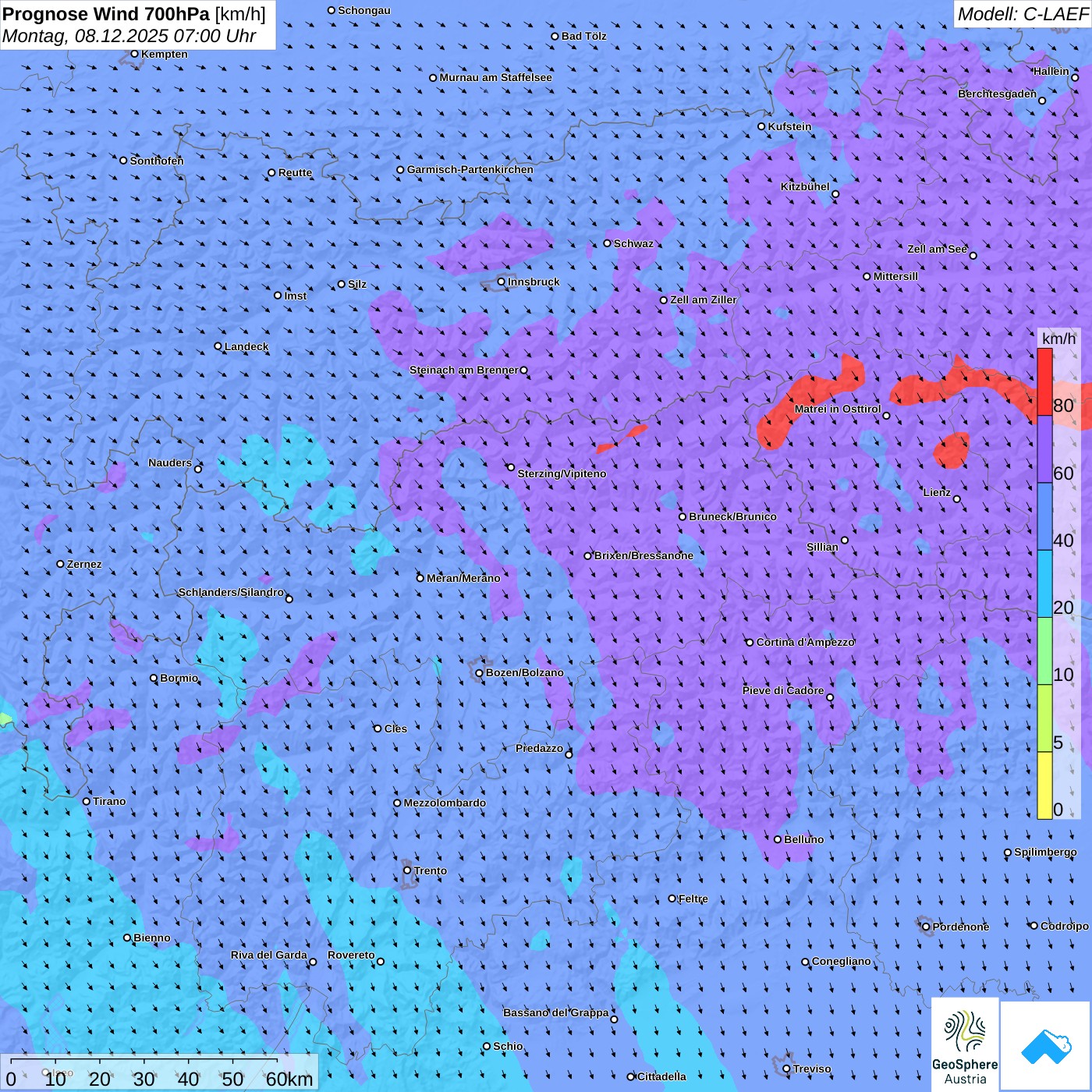
Task: Click the blue cloud arrow logo
Action: 1045,1046
